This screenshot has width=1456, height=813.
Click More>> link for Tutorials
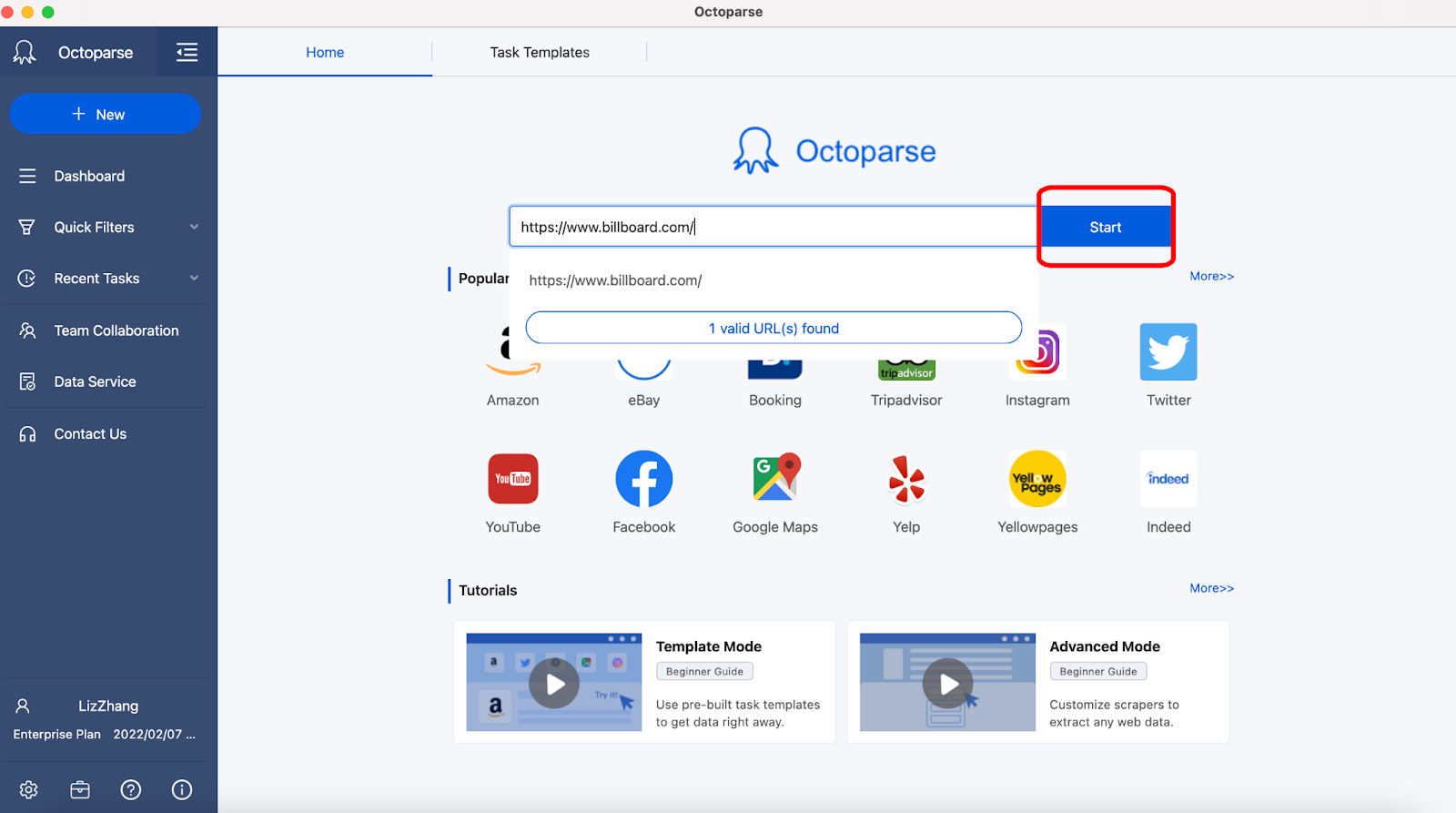click(1212, 588)
